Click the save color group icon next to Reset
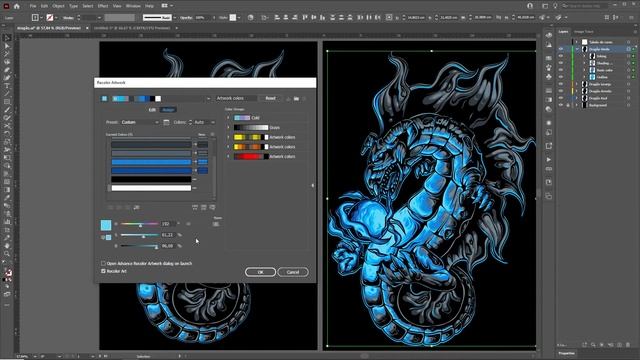Viewport: 640px width, 360px height. coord(288,98)
